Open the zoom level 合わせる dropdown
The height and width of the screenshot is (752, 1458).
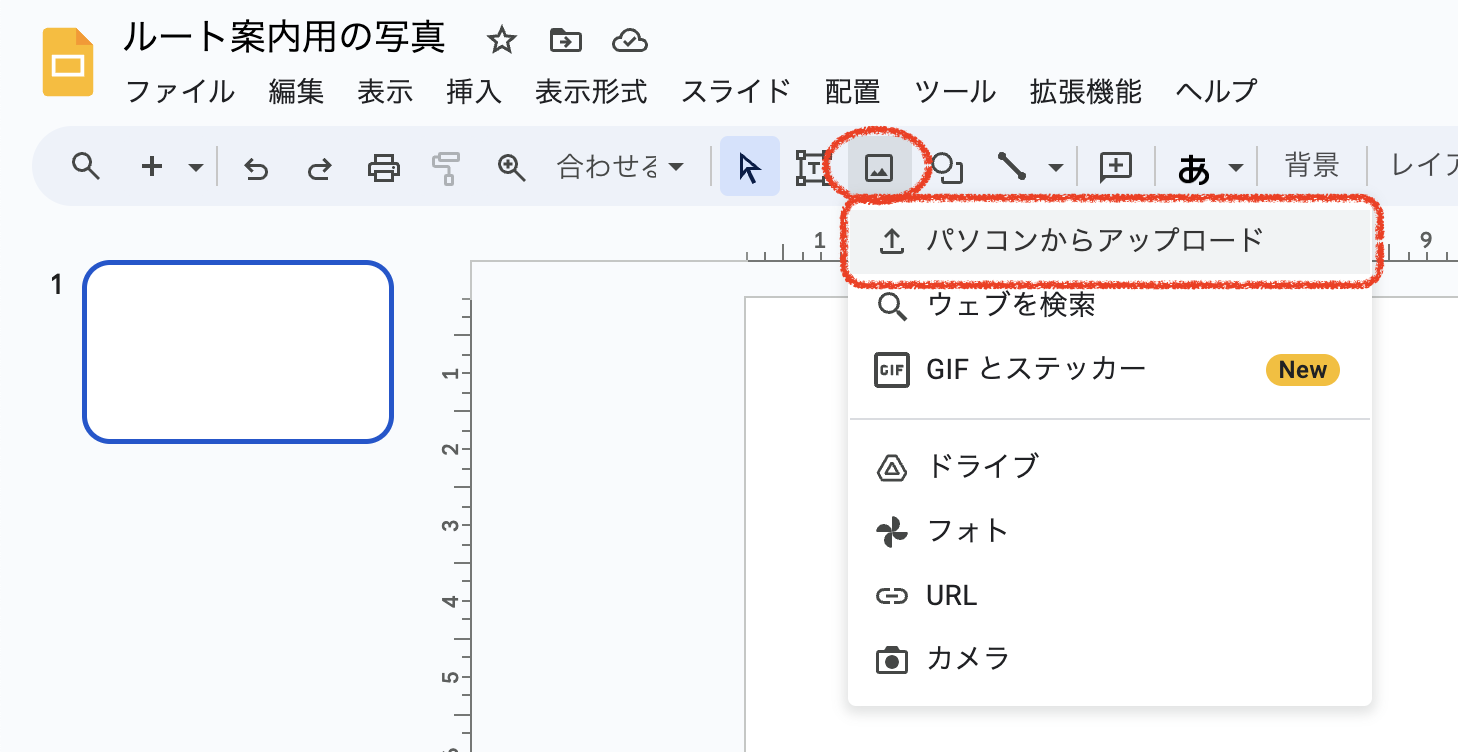pyautogui.click(x=620, y=167)
